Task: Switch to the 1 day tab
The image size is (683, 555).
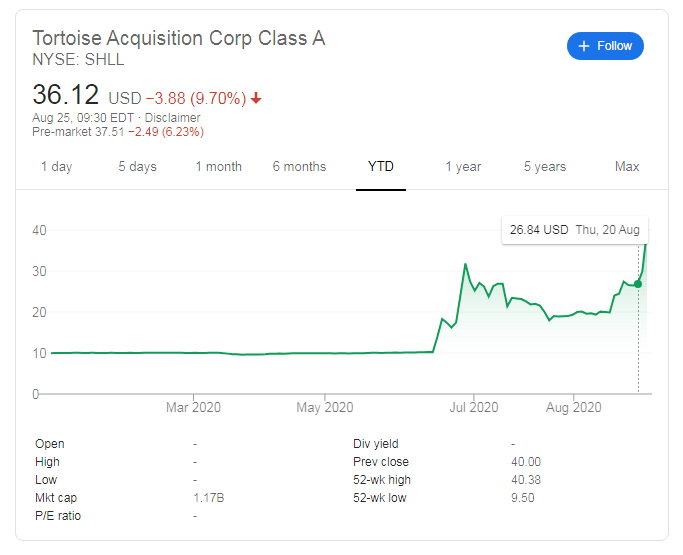Action: pyautogui.click(x=56, y=167)
